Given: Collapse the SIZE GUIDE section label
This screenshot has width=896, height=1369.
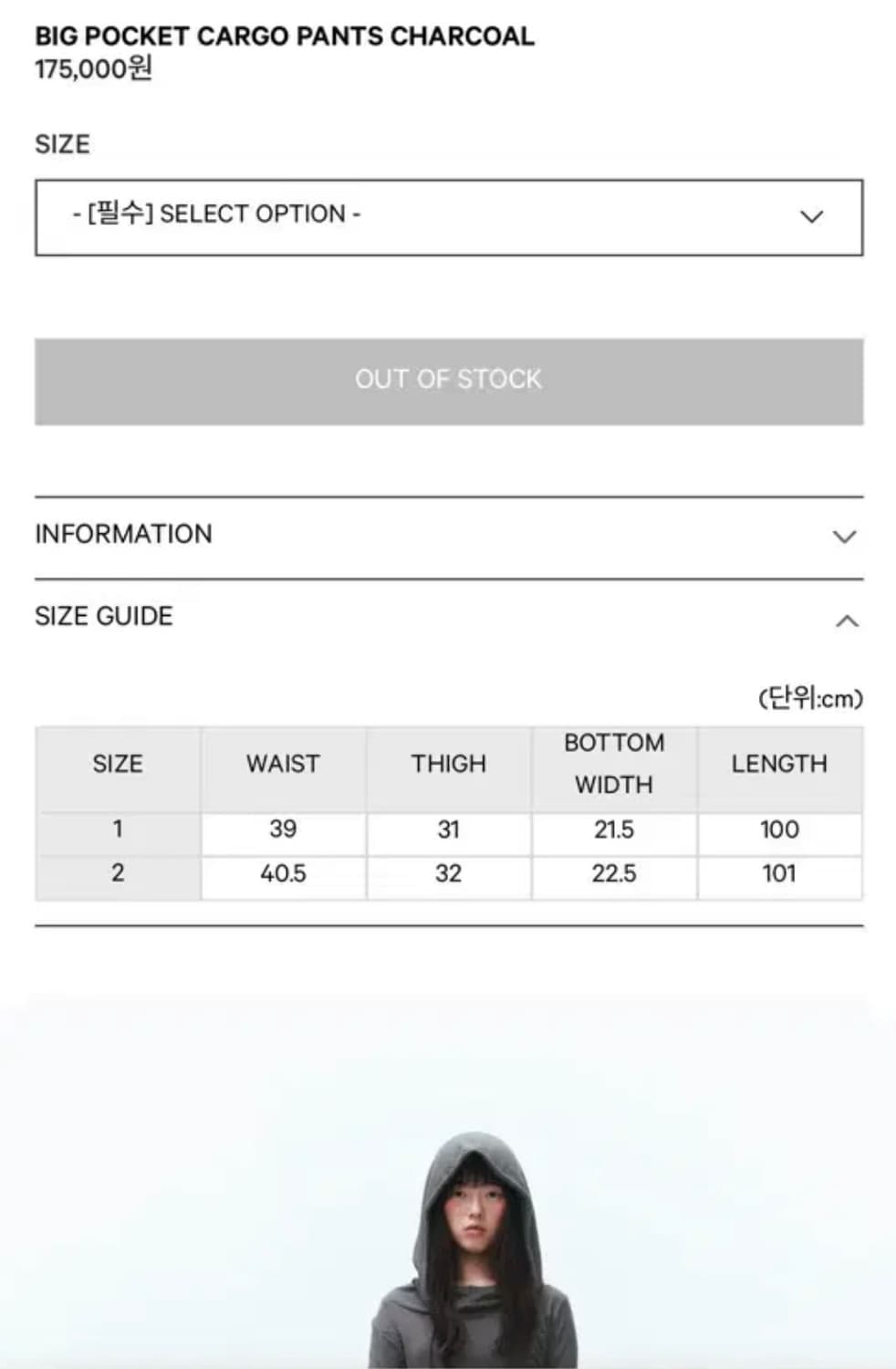Looking at the screenshot, I should pos(104,616).
